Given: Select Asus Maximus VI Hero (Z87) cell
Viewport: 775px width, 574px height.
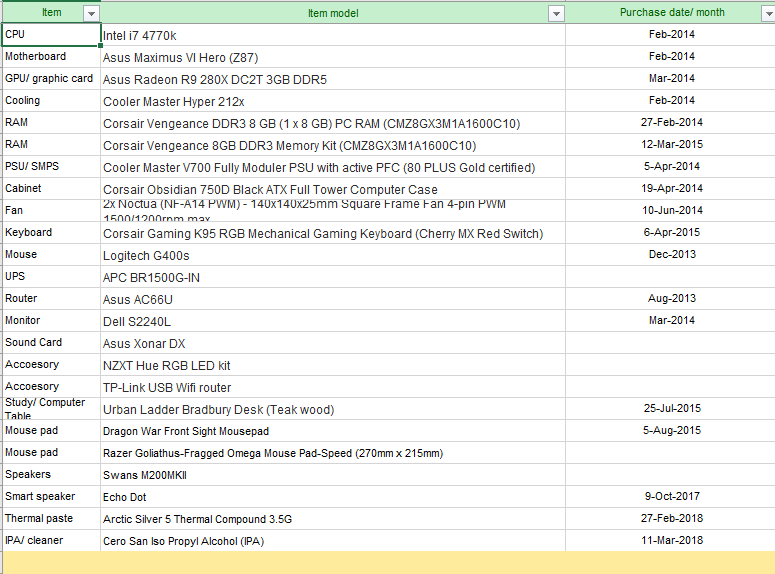Looking at the screenshot, I should pos(333,56).
